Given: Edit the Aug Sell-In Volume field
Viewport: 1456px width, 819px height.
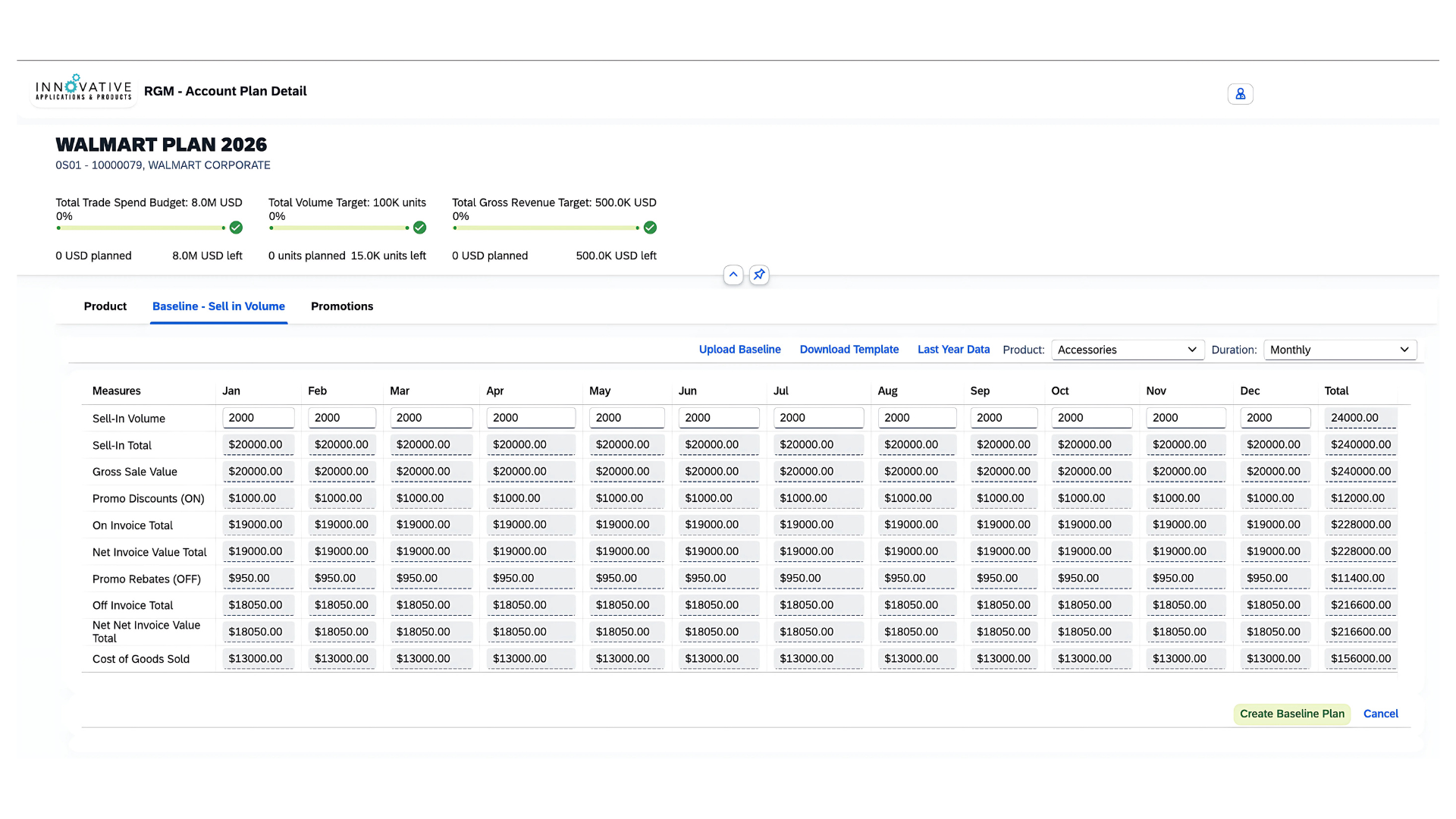Looking at the screenshot, I should (x=917, y=418).
